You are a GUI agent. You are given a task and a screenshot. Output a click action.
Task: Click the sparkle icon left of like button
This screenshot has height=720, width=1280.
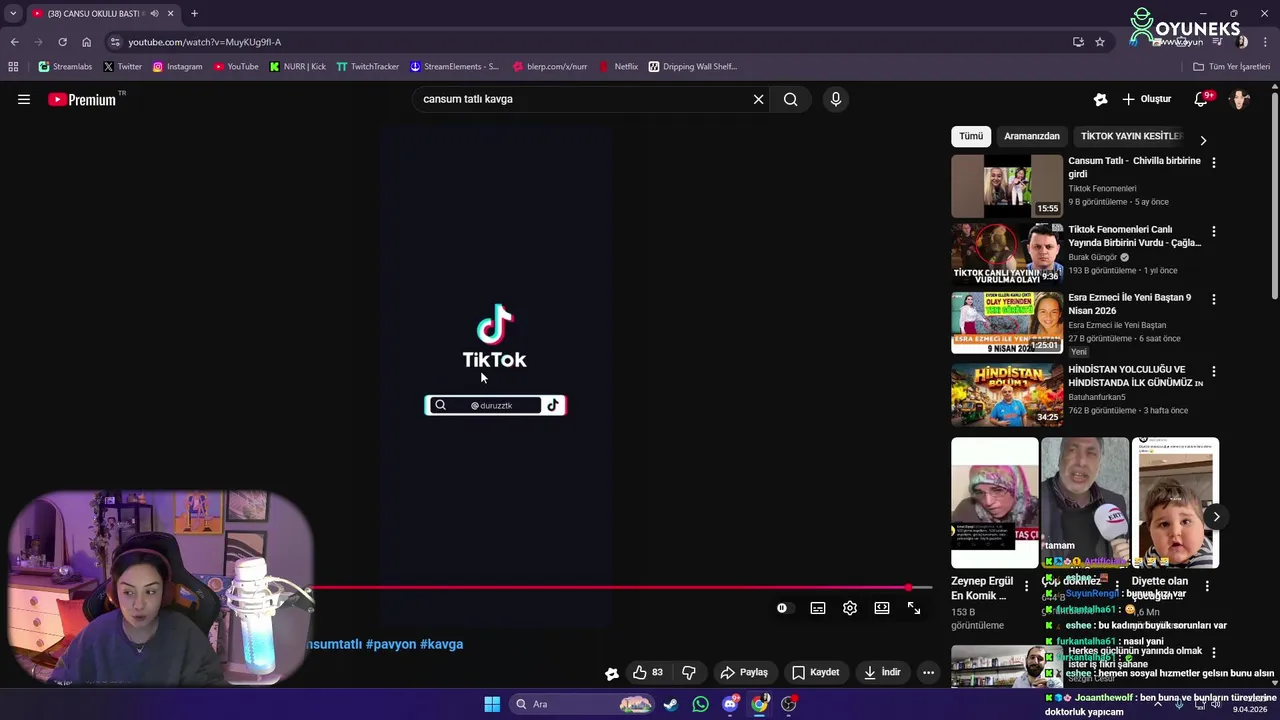click(612, 673)
